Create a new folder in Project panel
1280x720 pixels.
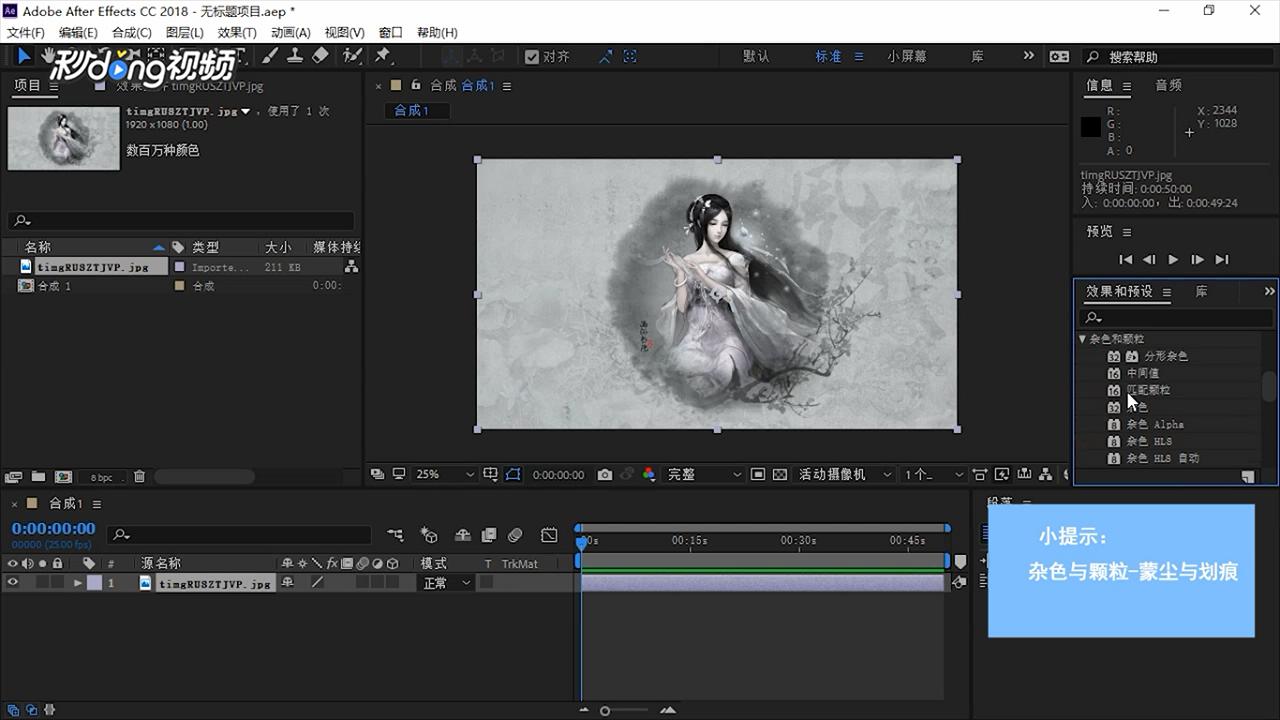[38, 477]
